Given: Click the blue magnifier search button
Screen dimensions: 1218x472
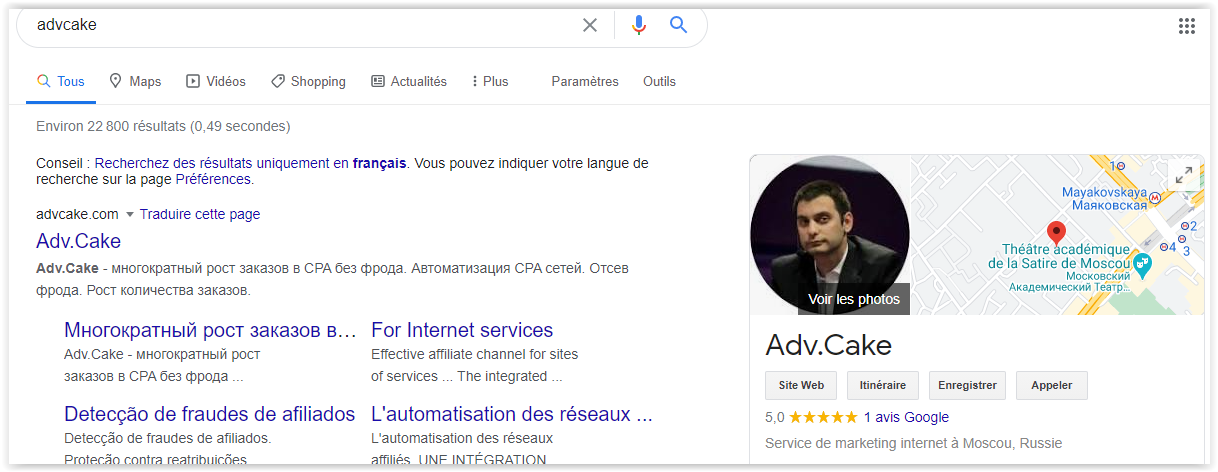Looking at the screenshot, I should pos(679,25).
